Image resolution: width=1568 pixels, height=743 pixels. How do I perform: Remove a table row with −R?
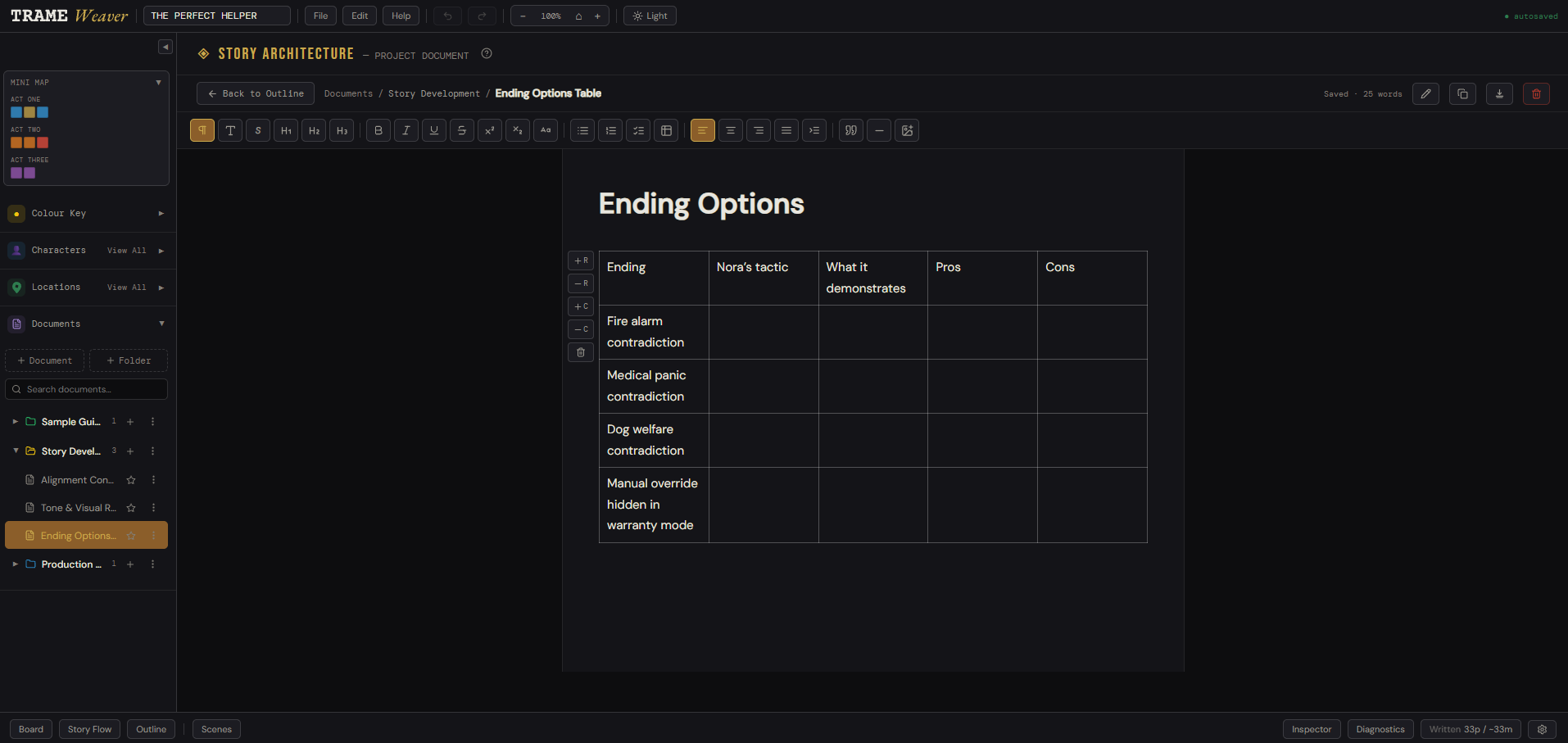tap(581, 283)
